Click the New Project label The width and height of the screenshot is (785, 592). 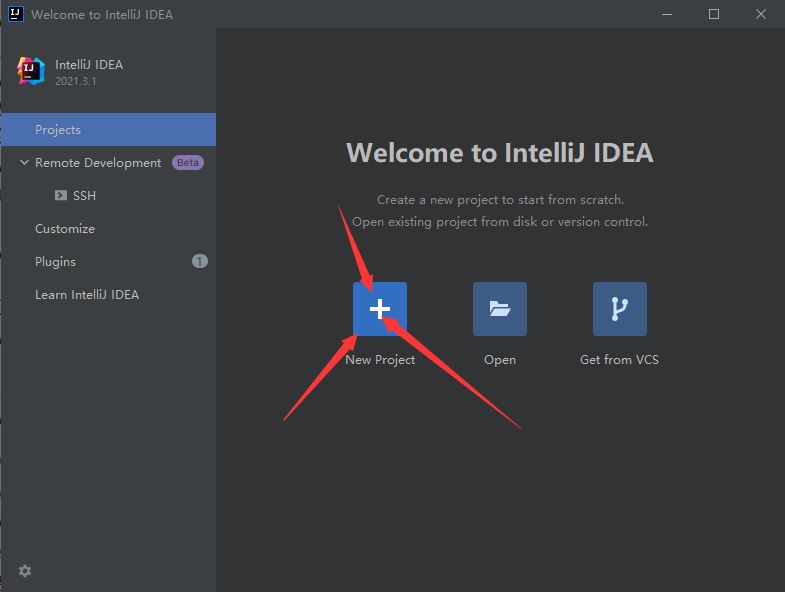click(380, 360)
